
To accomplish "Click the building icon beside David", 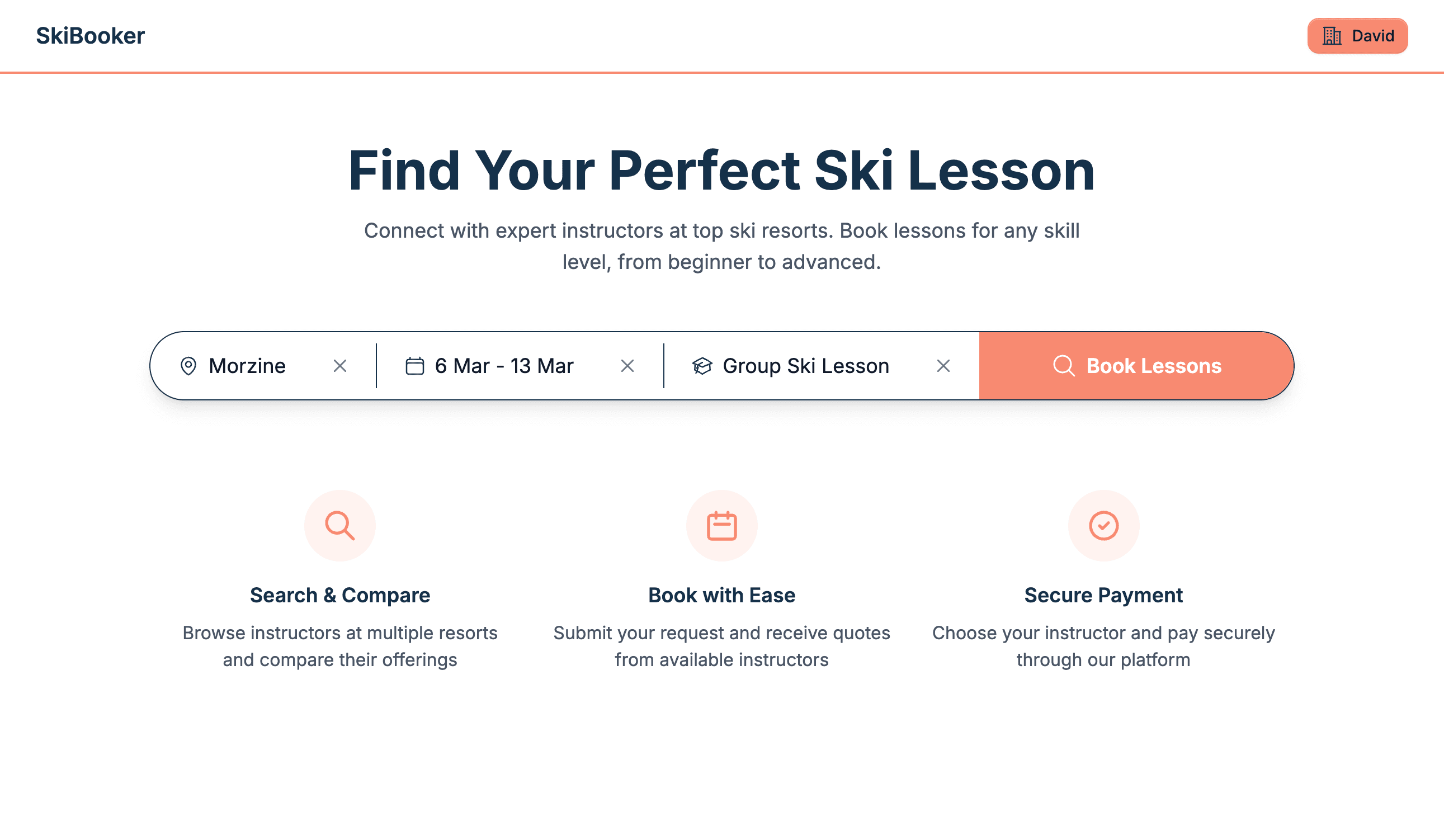I will pos(1332,36).
